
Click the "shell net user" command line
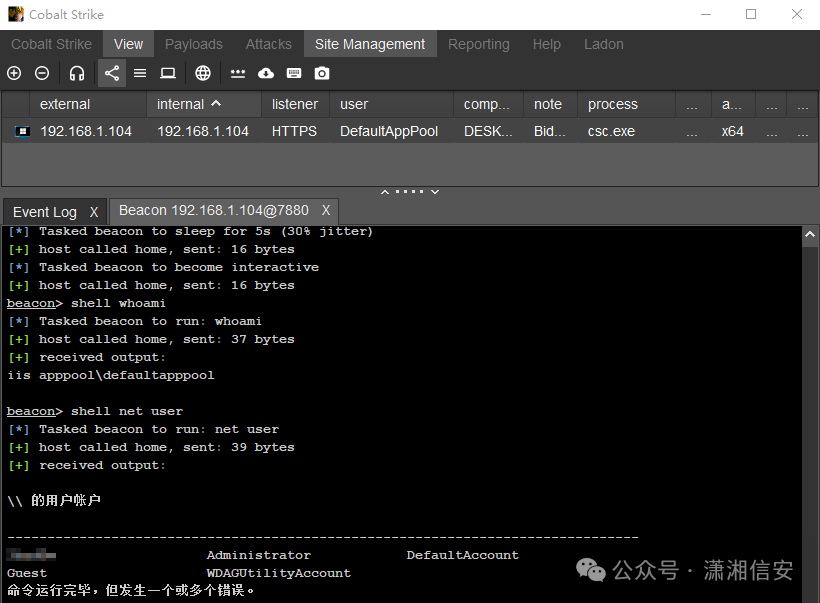(x=127, y=412)
